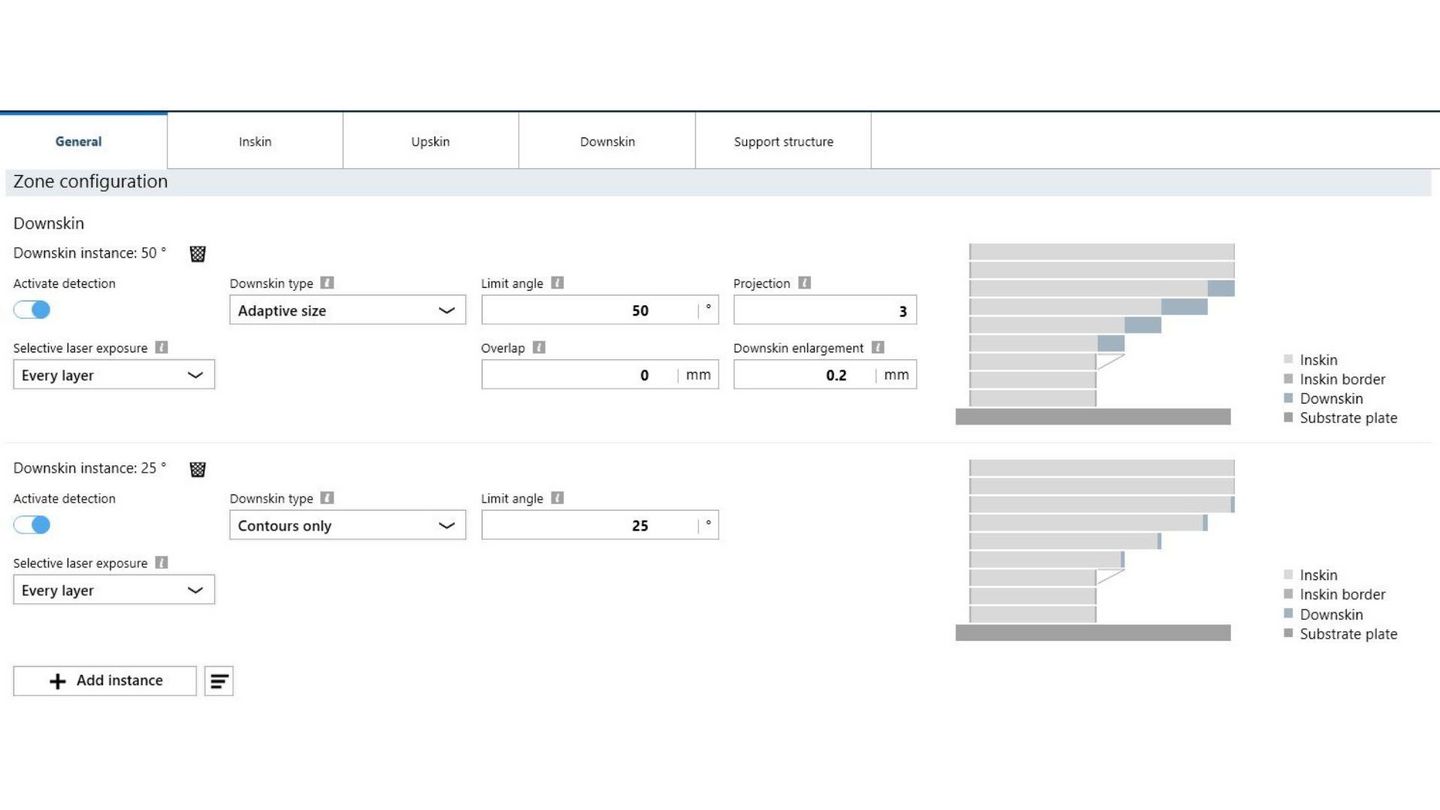Screen dimensions: 1440x810
Task: Switch to the Upskin tab
Action: (x=430, y=141)
